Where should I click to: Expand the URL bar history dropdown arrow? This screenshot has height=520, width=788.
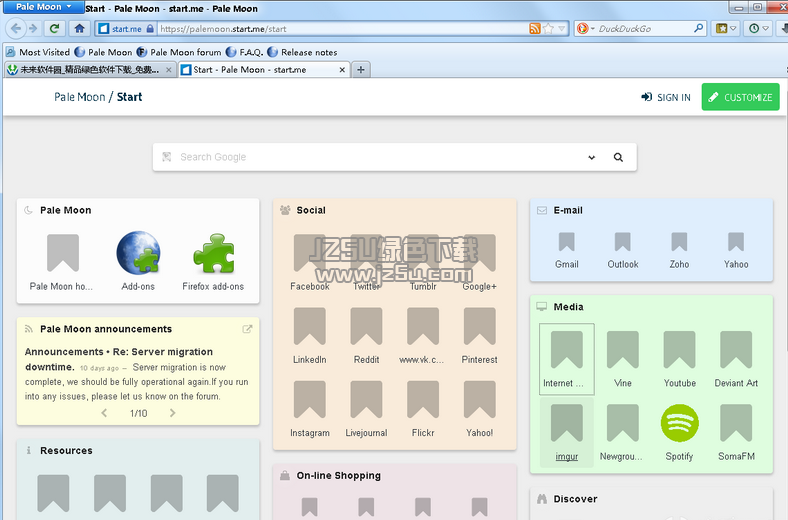click(x=562, y=29)
